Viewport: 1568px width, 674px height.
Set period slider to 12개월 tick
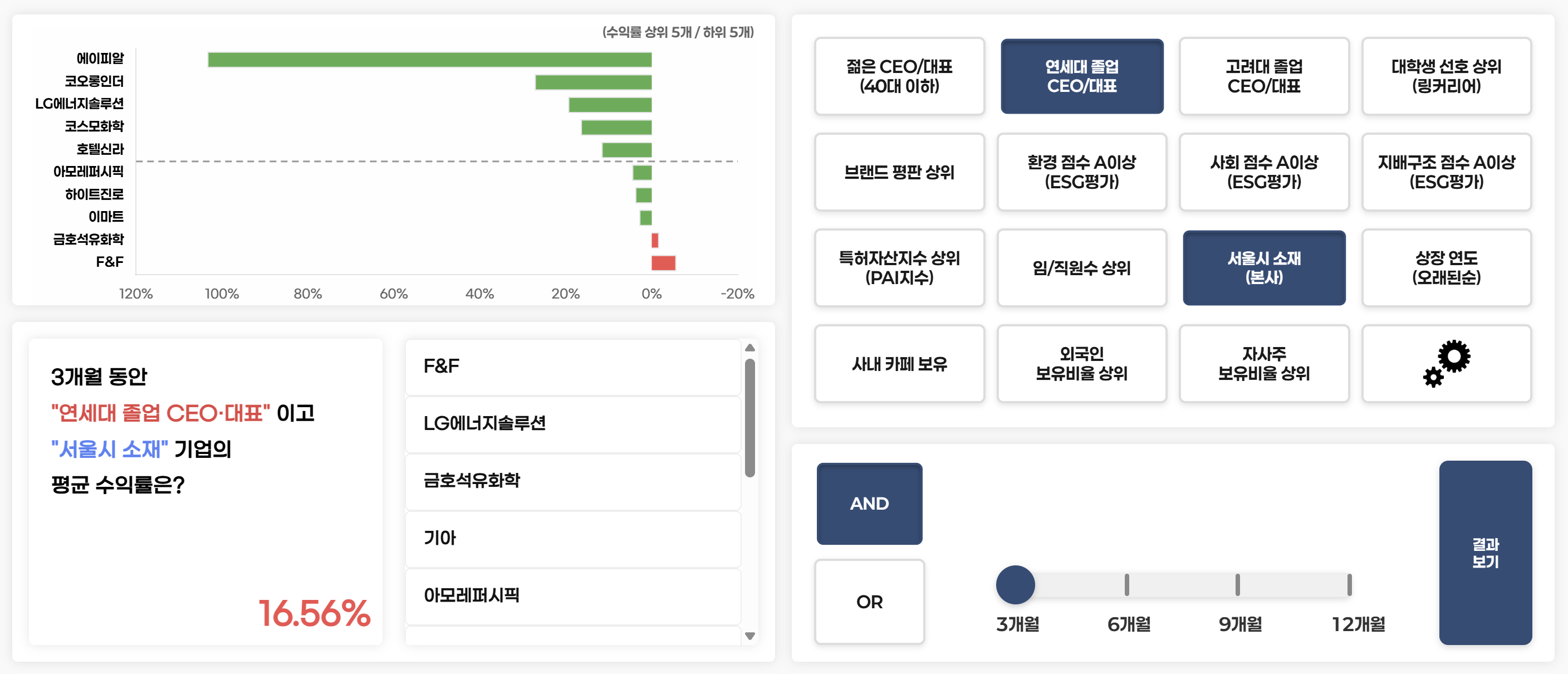click(x=1349, y=585)
